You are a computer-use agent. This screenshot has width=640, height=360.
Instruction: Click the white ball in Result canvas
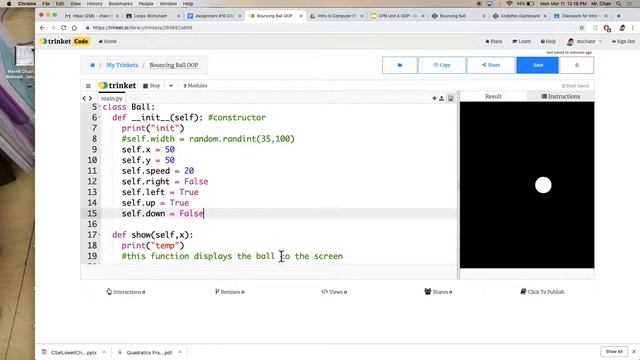pyautogui.click(x=543, y=185)
